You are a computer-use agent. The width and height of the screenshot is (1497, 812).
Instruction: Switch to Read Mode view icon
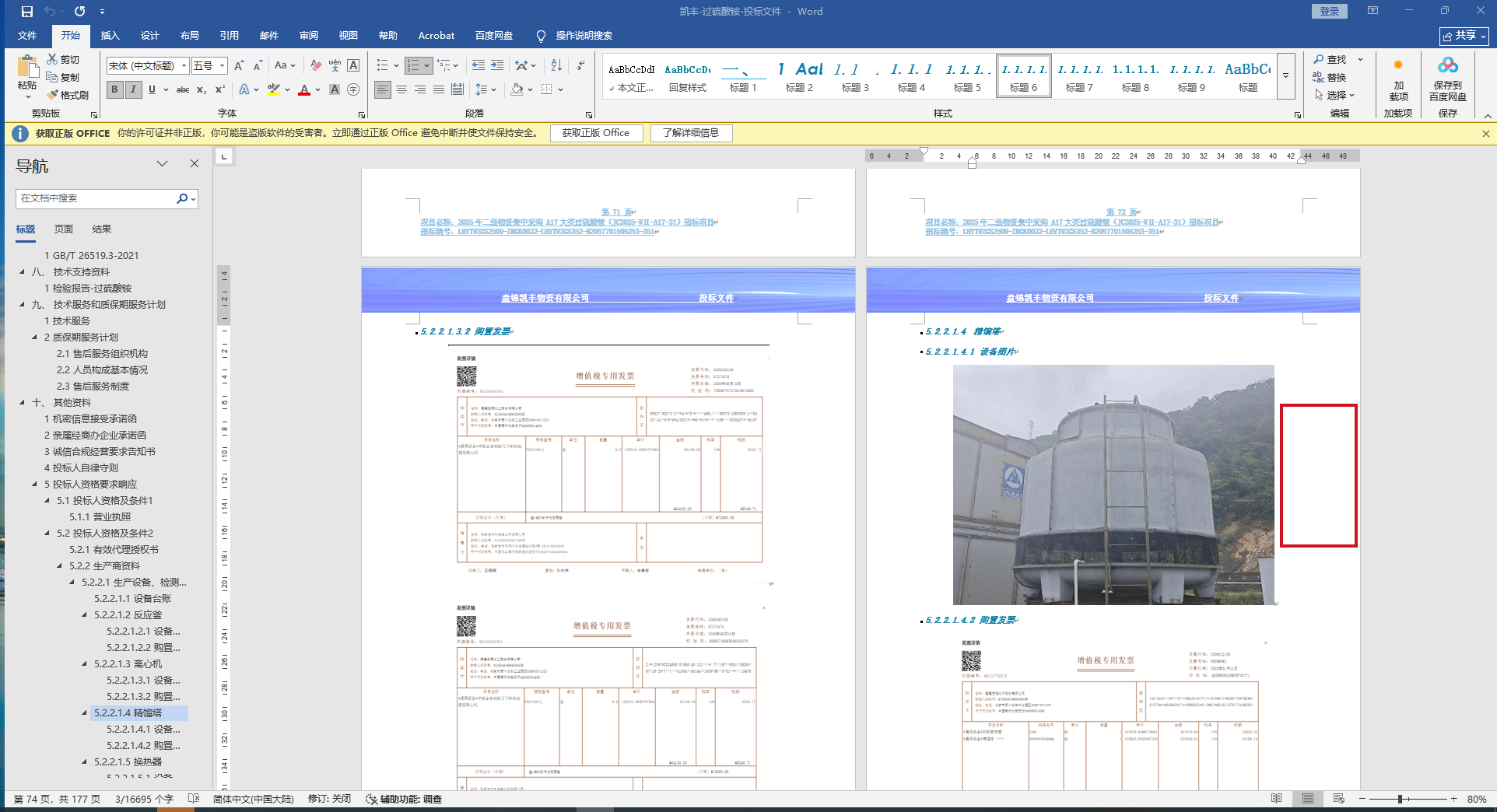1276,799
